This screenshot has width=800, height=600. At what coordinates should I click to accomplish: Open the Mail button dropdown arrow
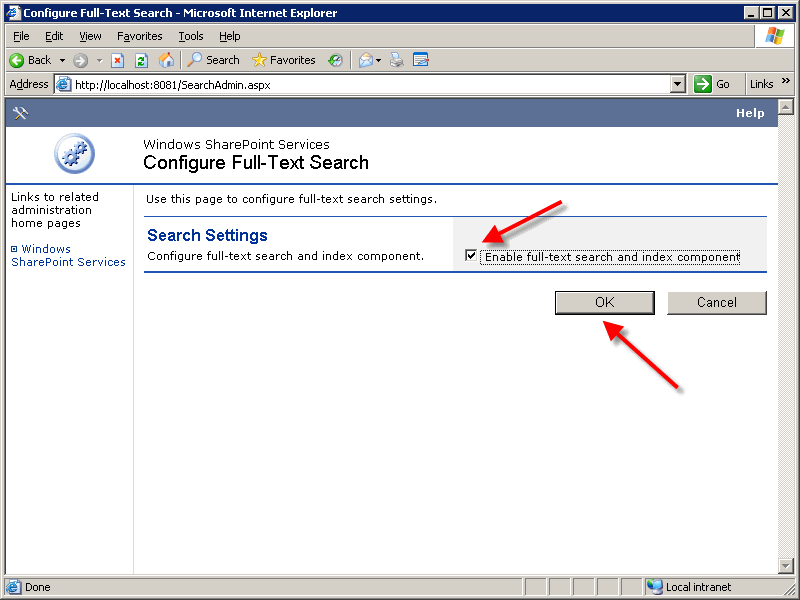point(379,61)
